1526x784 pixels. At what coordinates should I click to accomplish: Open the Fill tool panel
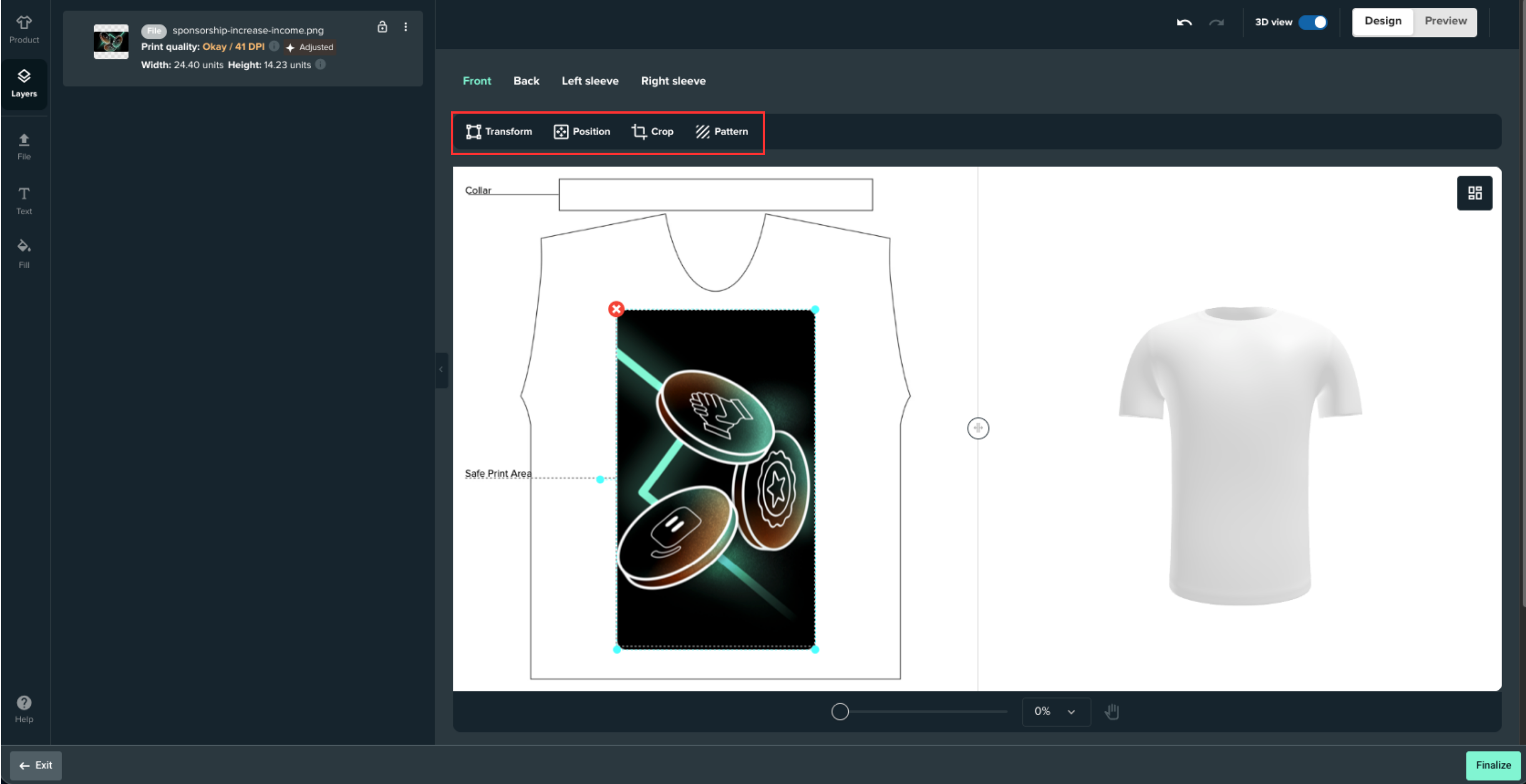tap(24, 254)
